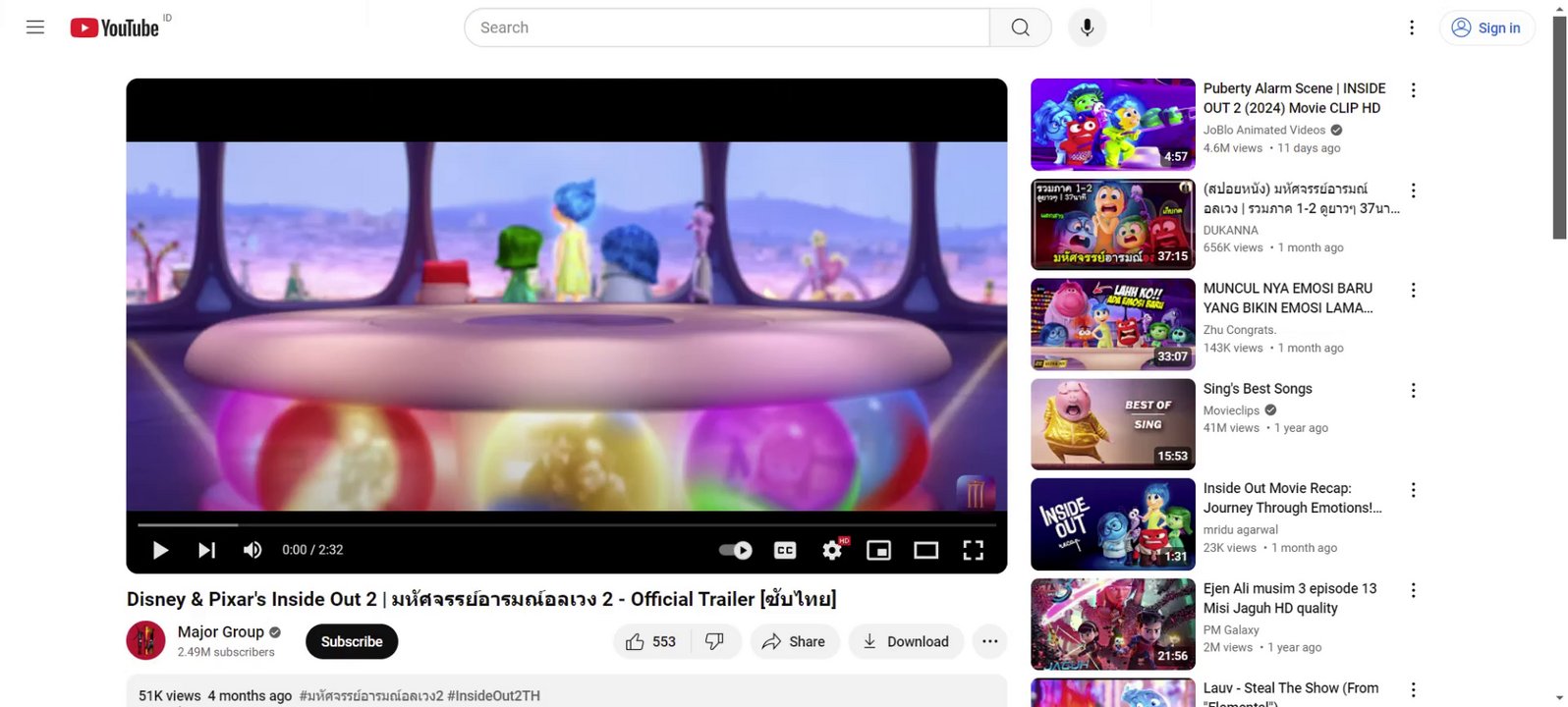Open options for Ejen Ali musim 3
Screen dimensions: 1568x707
tap(1413, 590)
